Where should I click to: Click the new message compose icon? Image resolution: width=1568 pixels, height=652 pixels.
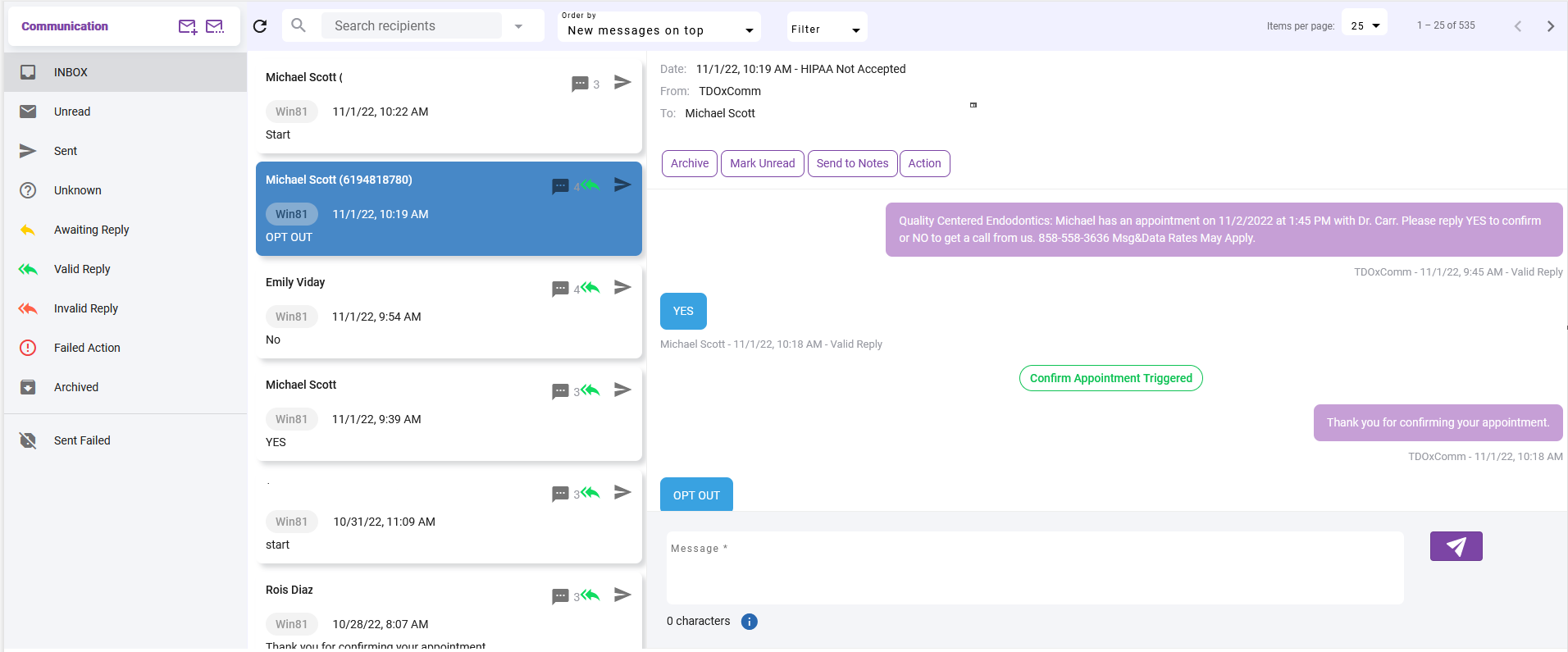tap(187, 27)
